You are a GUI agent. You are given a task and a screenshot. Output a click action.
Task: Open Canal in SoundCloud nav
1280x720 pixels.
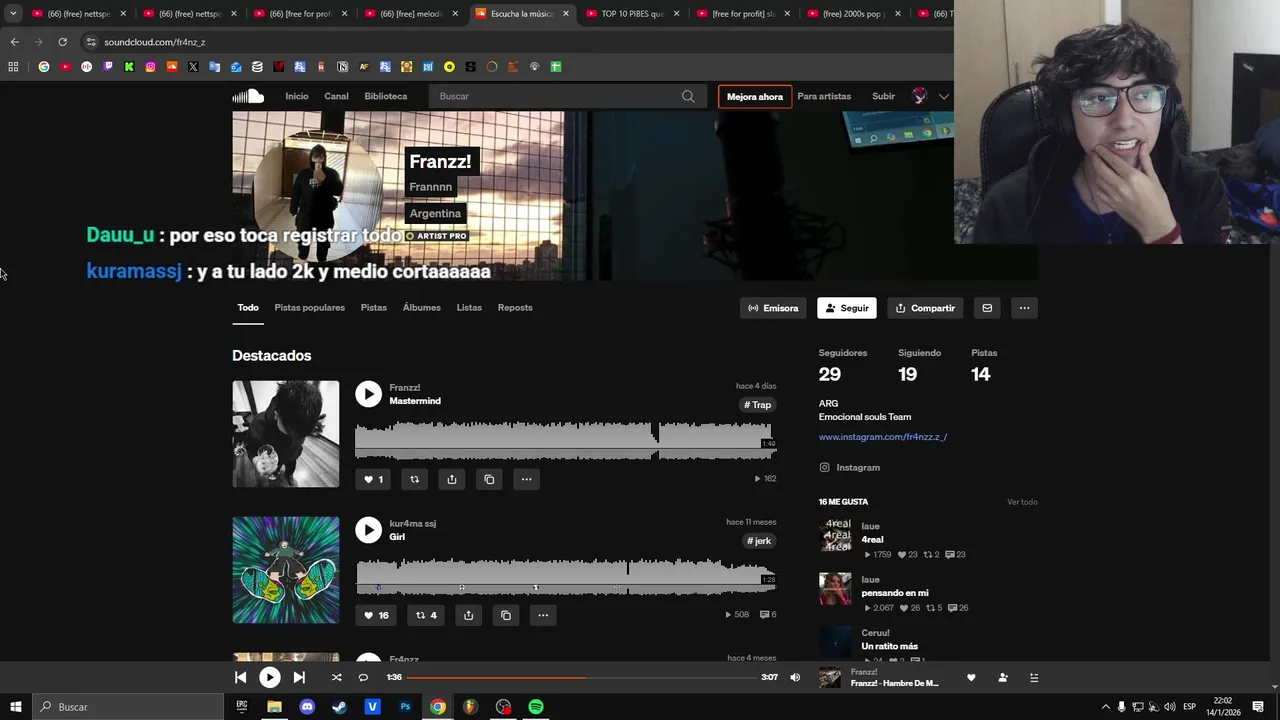[x=336, y=96]
